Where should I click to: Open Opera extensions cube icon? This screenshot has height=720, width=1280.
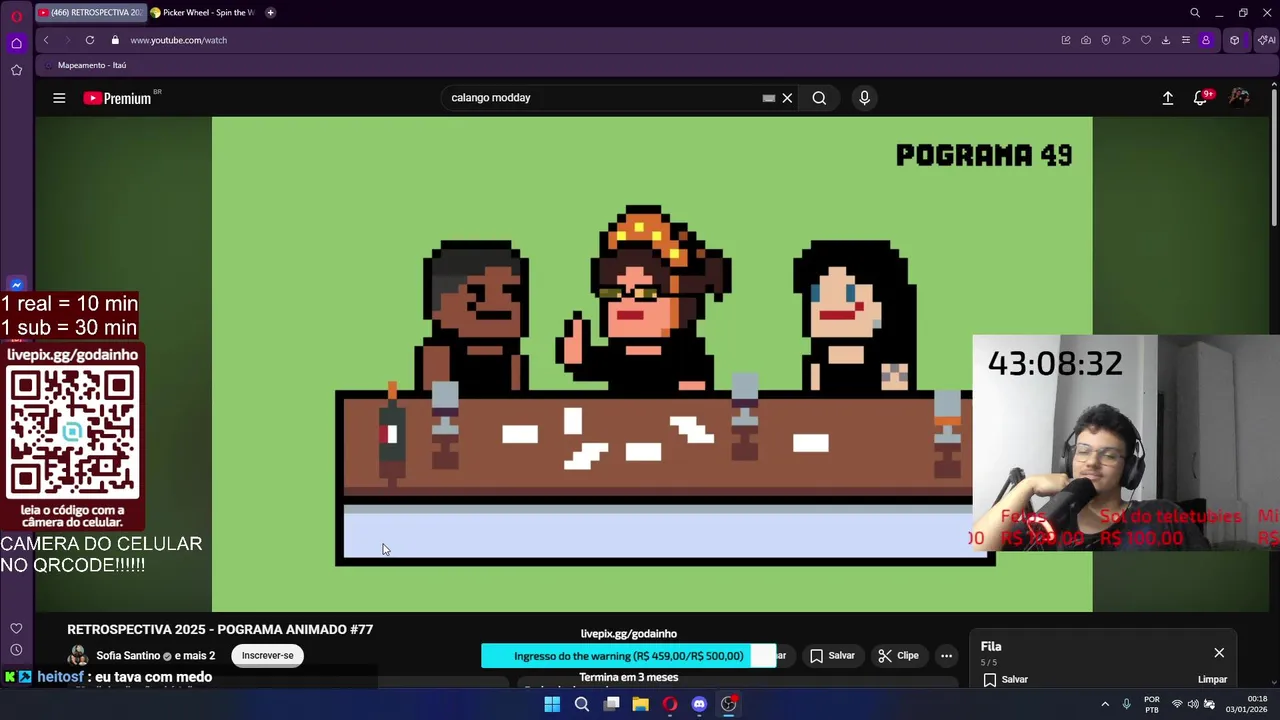tap(1235, 40)
